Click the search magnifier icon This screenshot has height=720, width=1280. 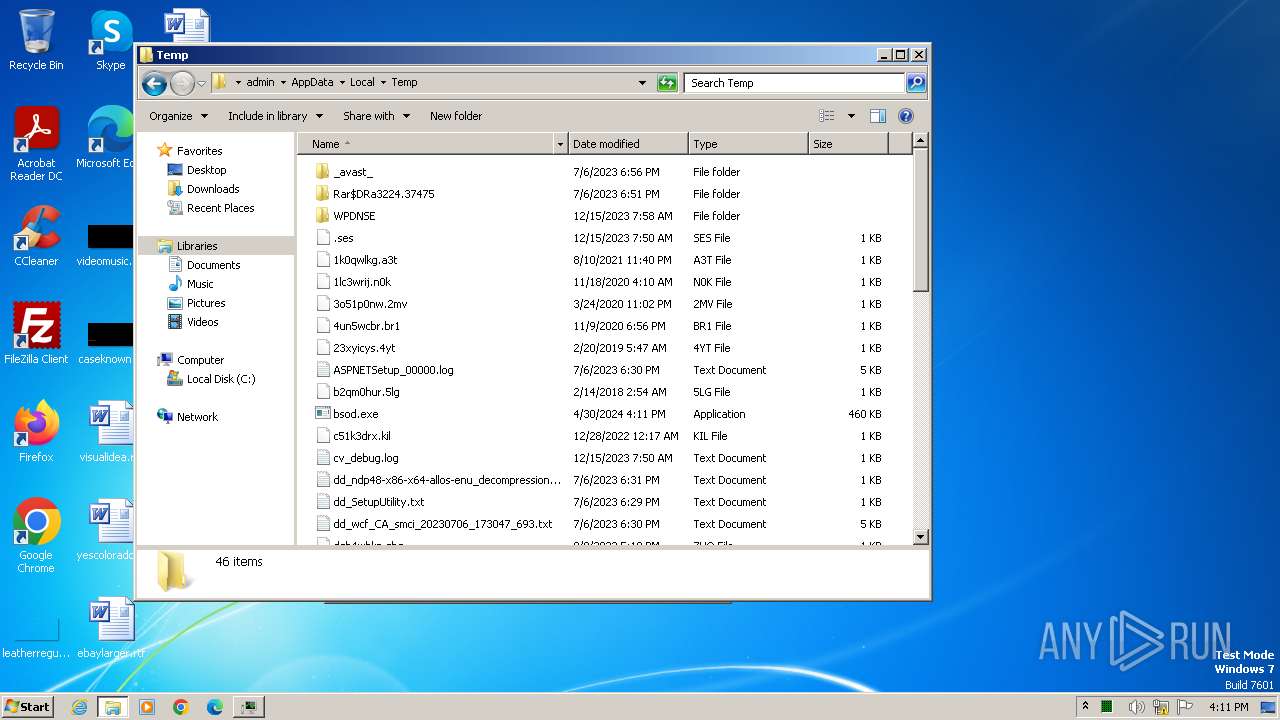[x=916, y=83]
